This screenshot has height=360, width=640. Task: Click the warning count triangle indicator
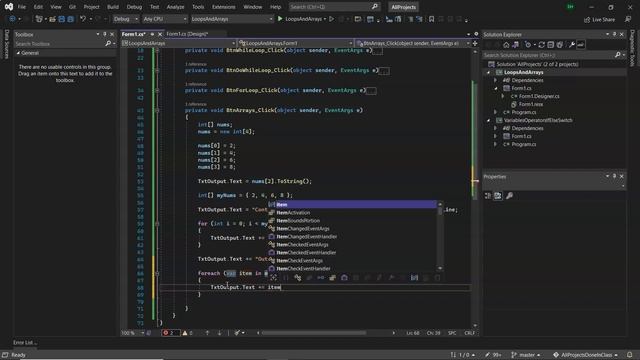188,333
